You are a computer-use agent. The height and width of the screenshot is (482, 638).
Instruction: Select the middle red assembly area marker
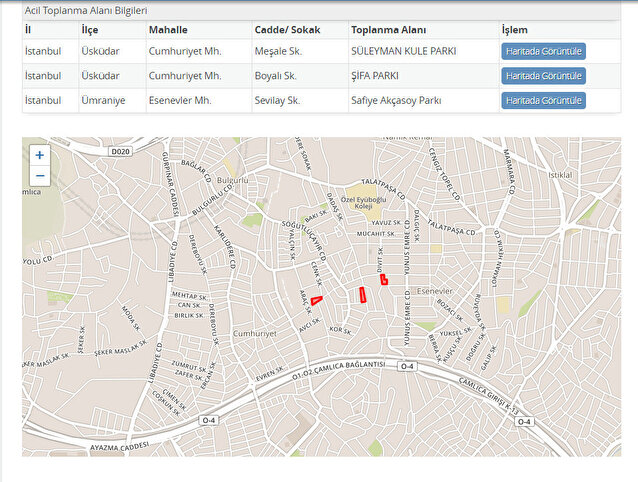pos(362,294)
